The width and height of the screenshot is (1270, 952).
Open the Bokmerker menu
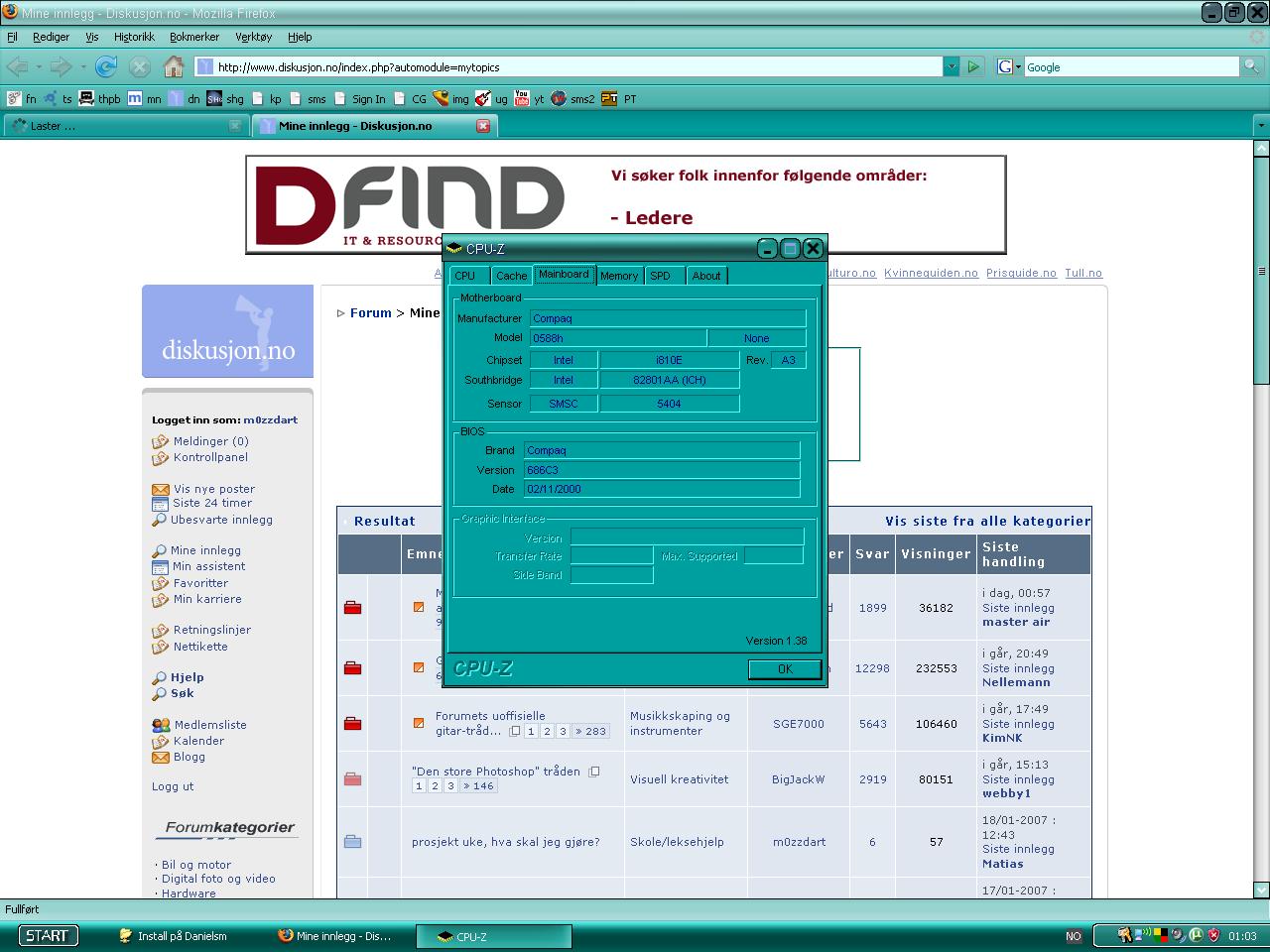(x=194, y=37)
